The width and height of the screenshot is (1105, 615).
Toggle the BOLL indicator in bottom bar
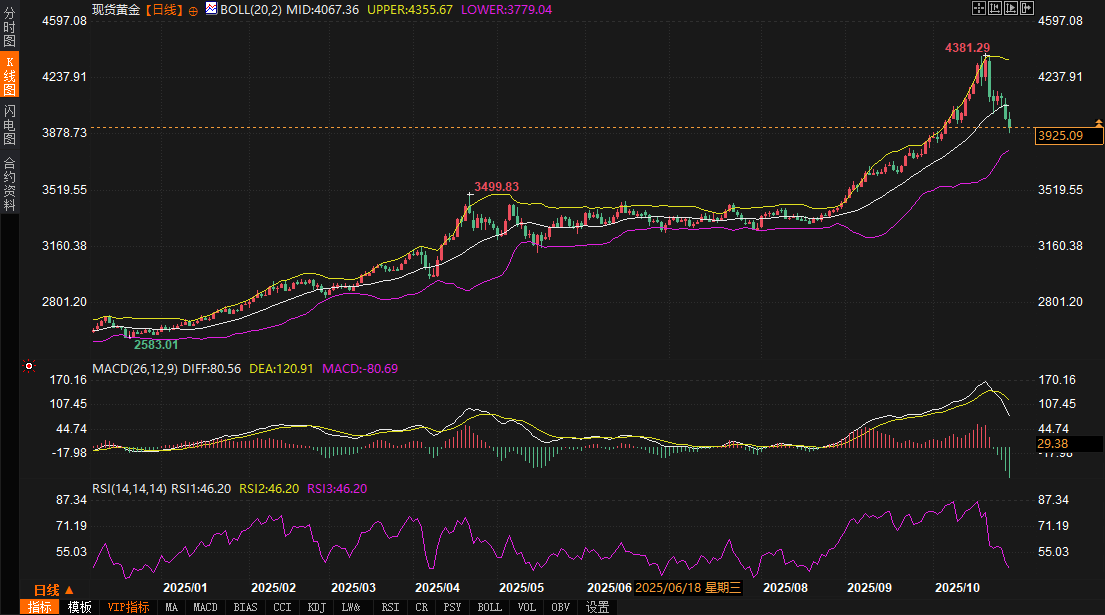489,607
